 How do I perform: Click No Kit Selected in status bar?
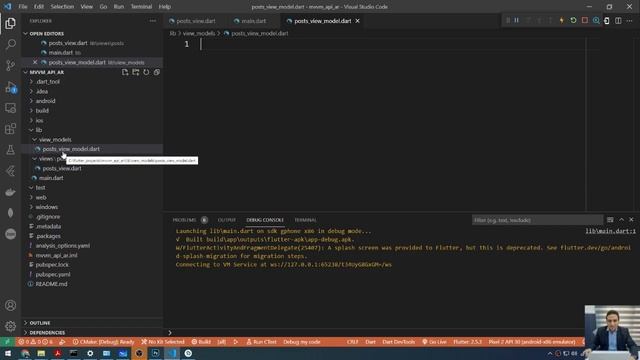pyautogui.click(x=163, y=342)
